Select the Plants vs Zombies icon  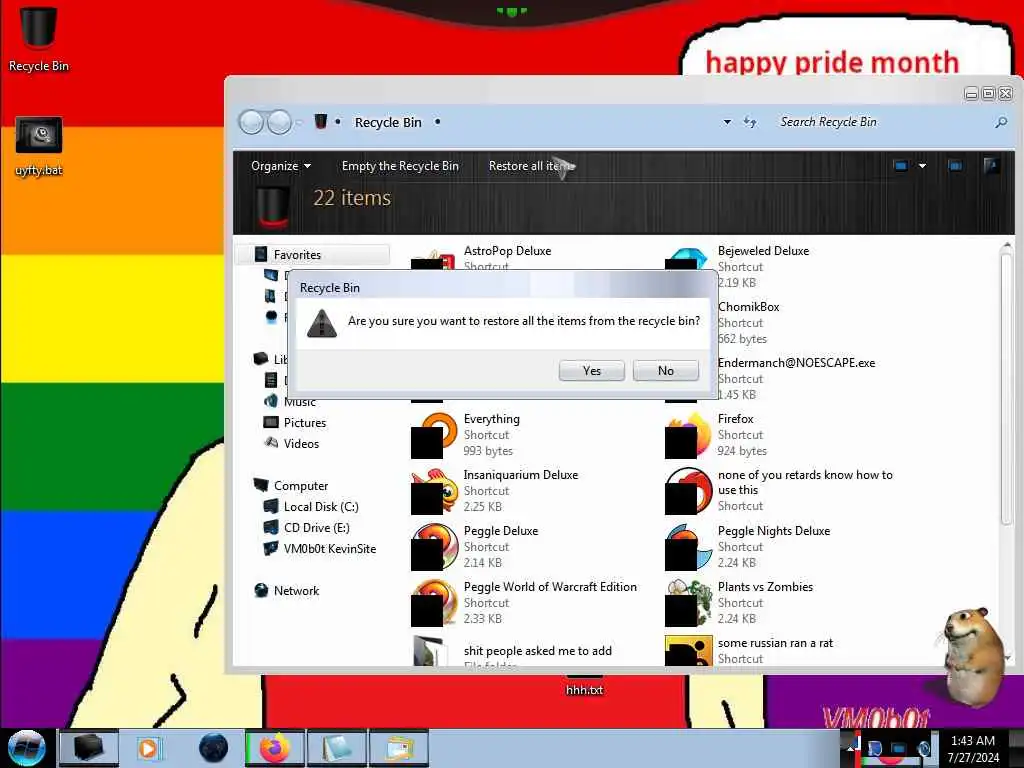[x=688, y=603]
